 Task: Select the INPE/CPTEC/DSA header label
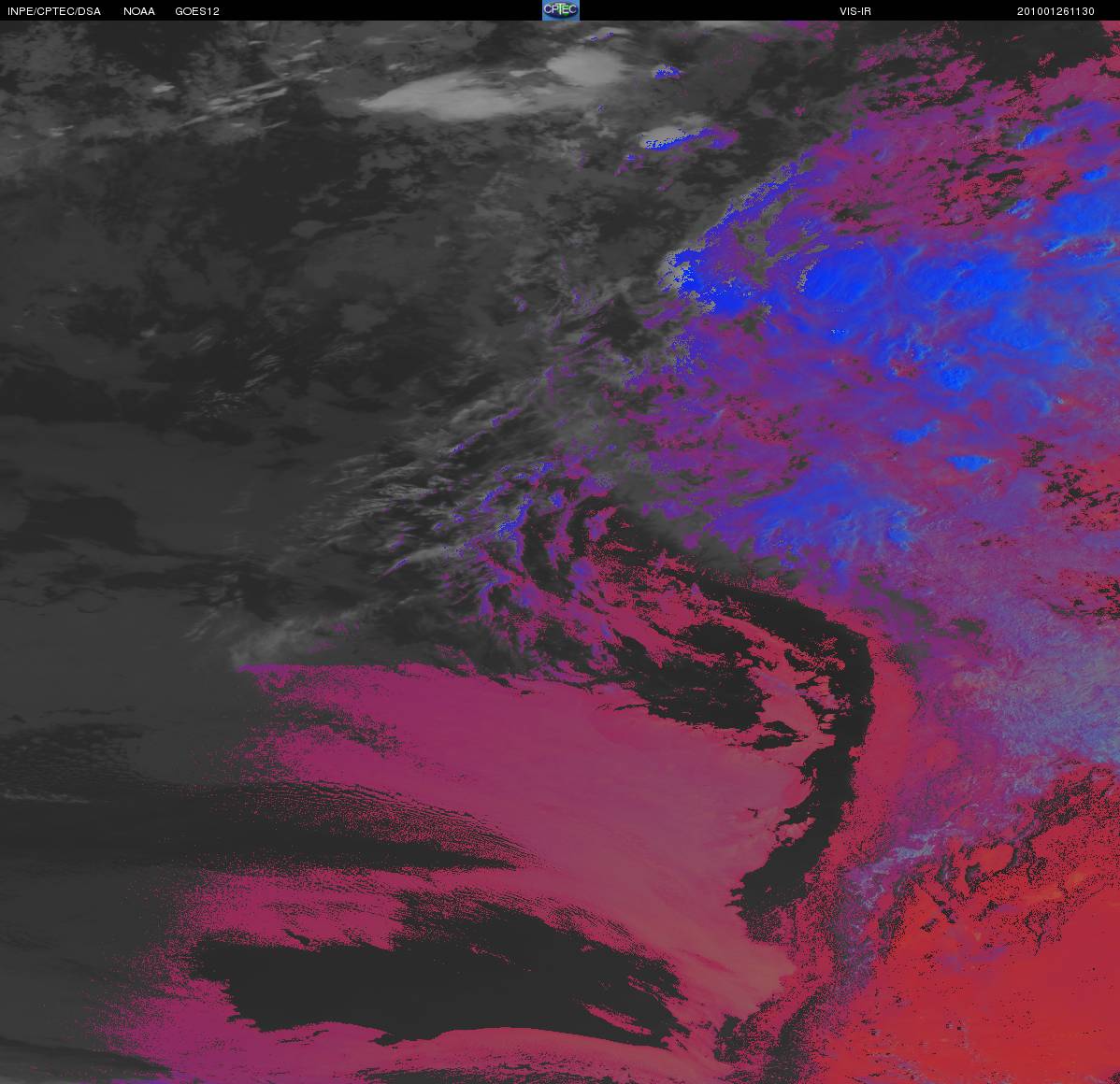tap(54, 11)
